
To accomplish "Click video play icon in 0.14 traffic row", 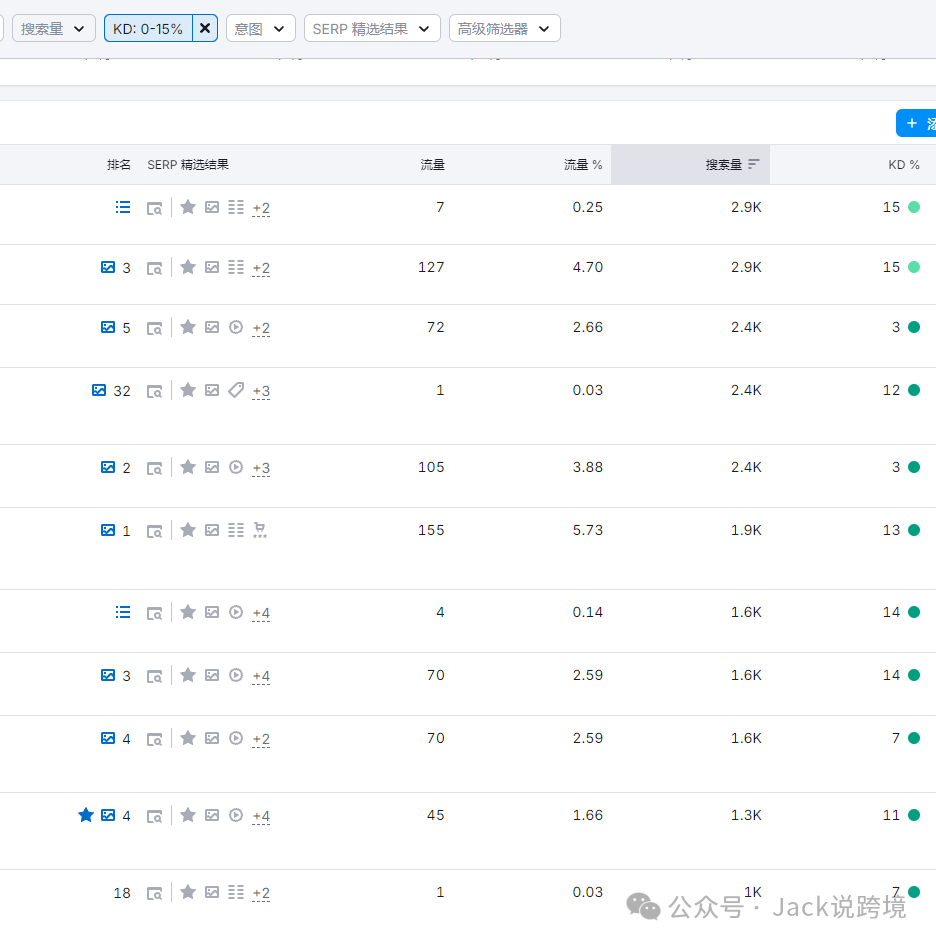I will click(236, 612).
